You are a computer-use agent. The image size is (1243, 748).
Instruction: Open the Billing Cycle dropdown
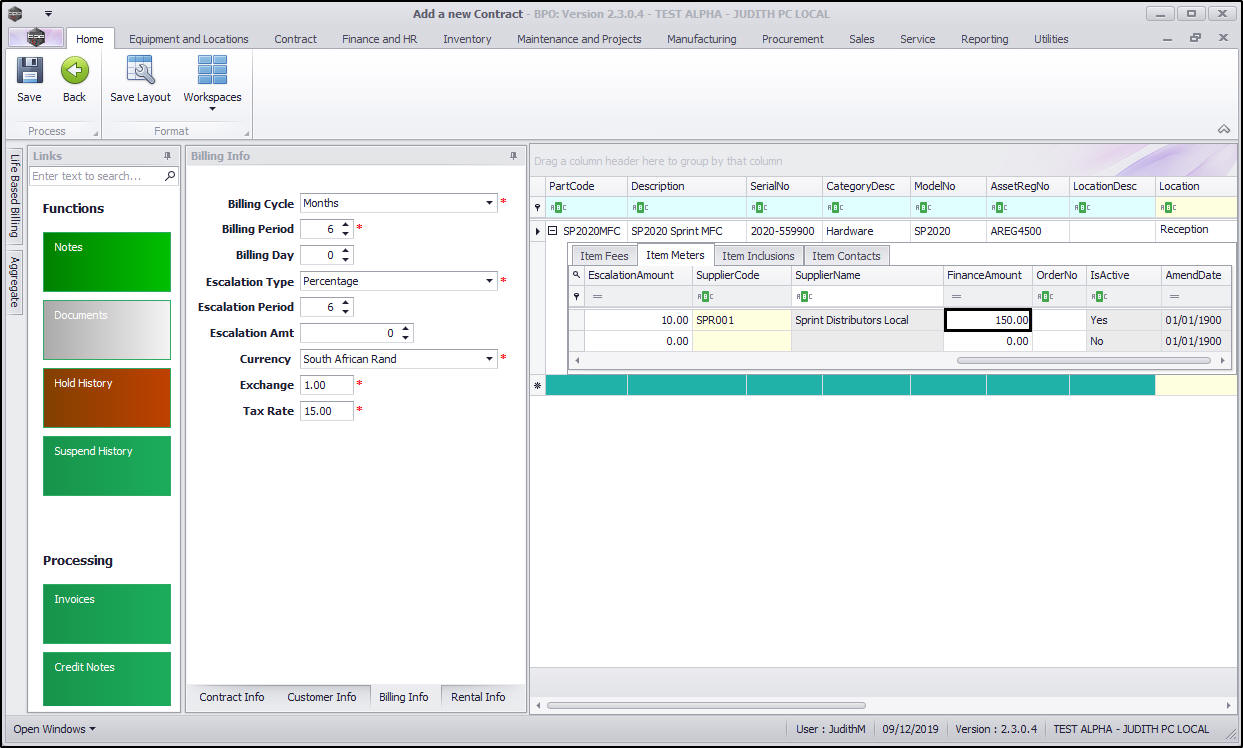489,203
